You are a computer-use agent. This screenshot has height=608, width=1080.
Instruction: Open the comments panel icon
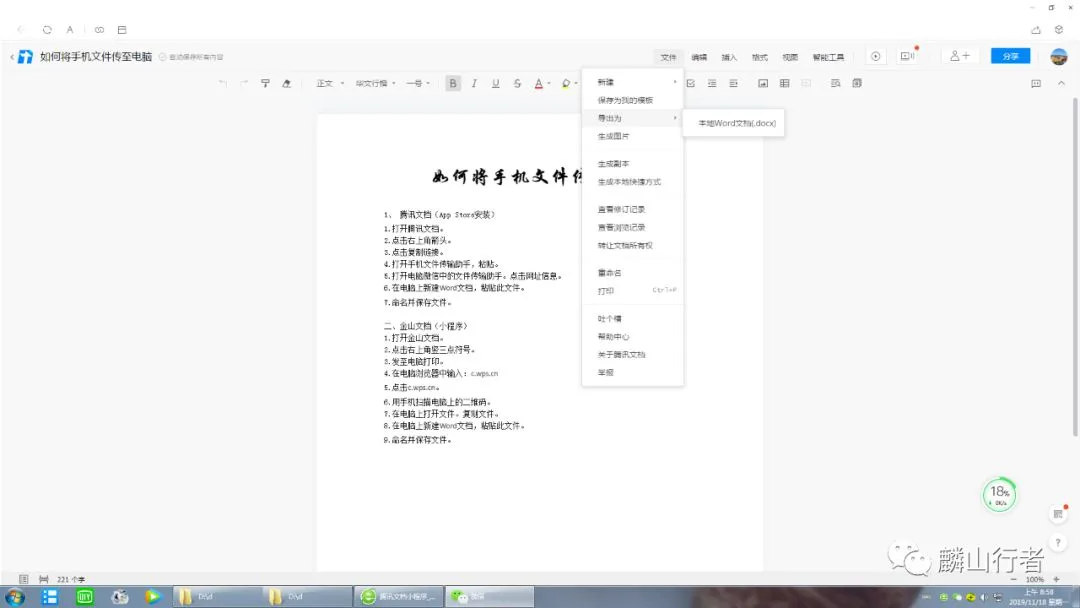pyautogui.click(x=1036, y=83)
